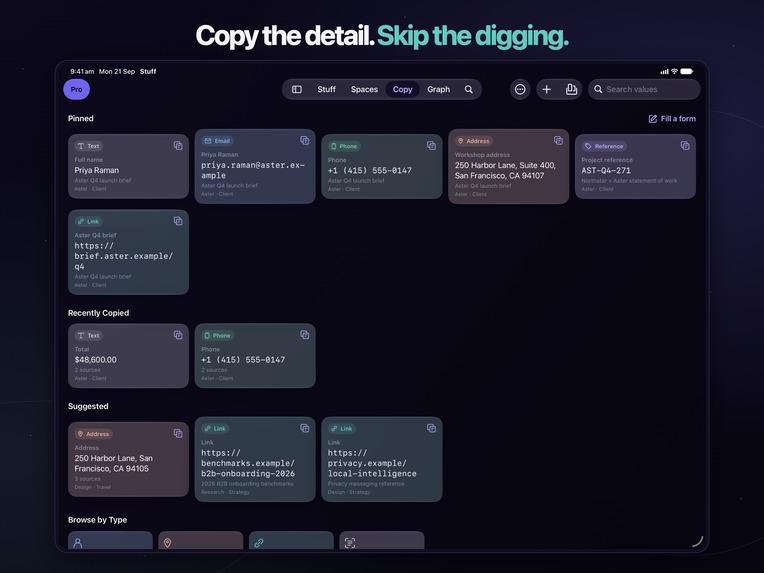Copy the recently copied phone number
The image size is (764, 573).
305,335
